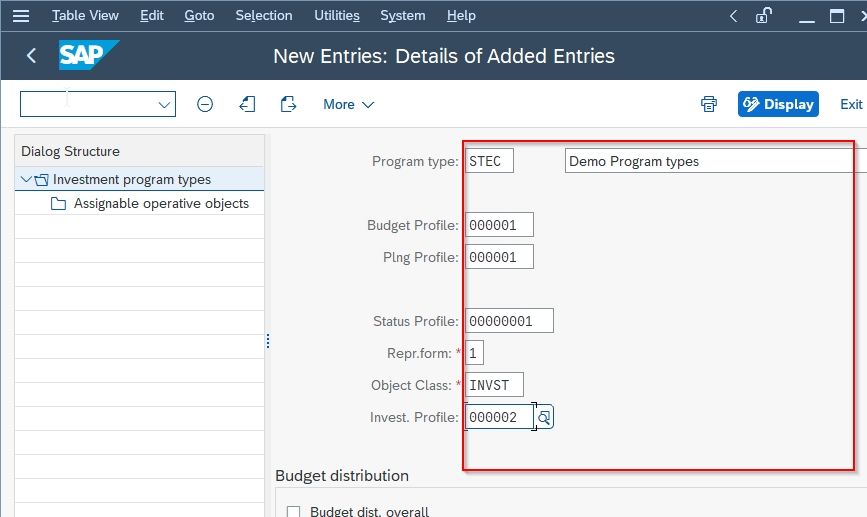The width and height of the screenshot is (867, 517).
Task: Open the Utilities menu
Action: (x=337, y=15)
